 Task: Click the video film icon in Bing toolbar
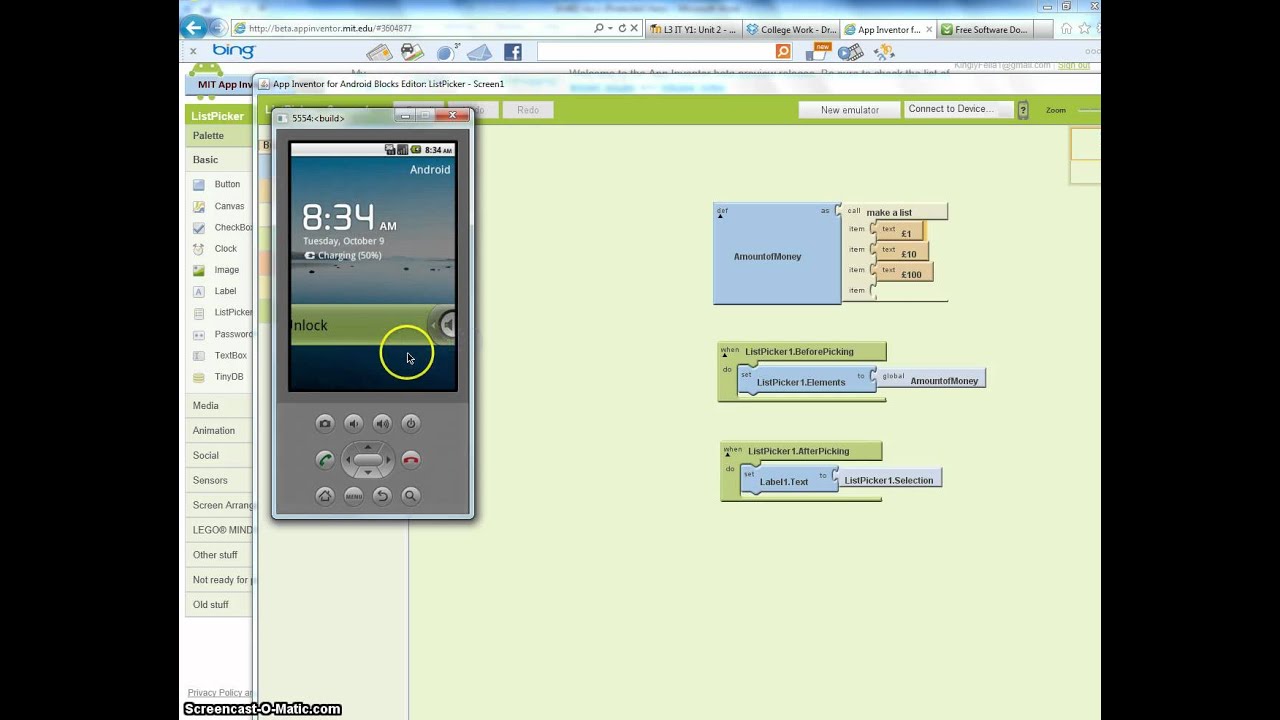850,52
